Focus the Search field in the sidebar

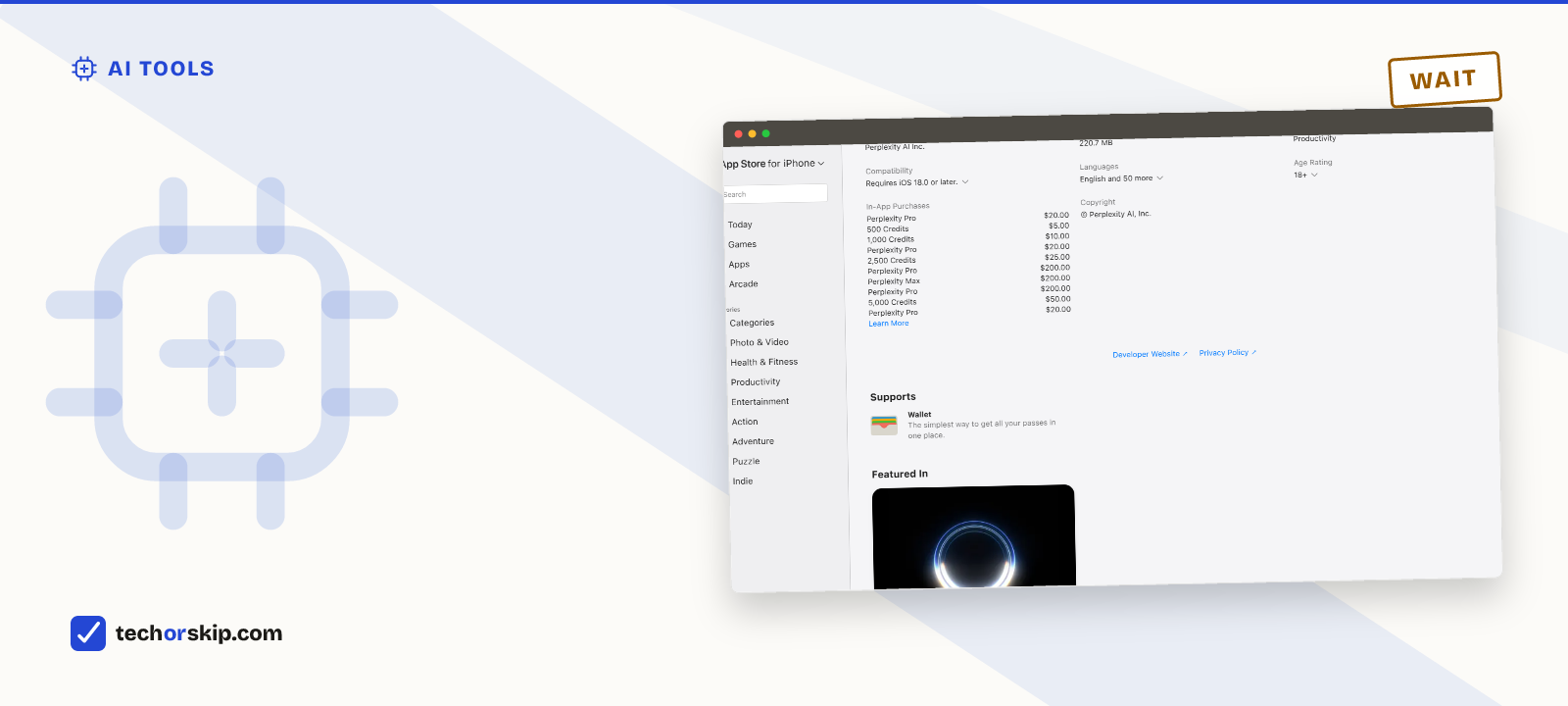pyautogui.click(x=774, y=194)
